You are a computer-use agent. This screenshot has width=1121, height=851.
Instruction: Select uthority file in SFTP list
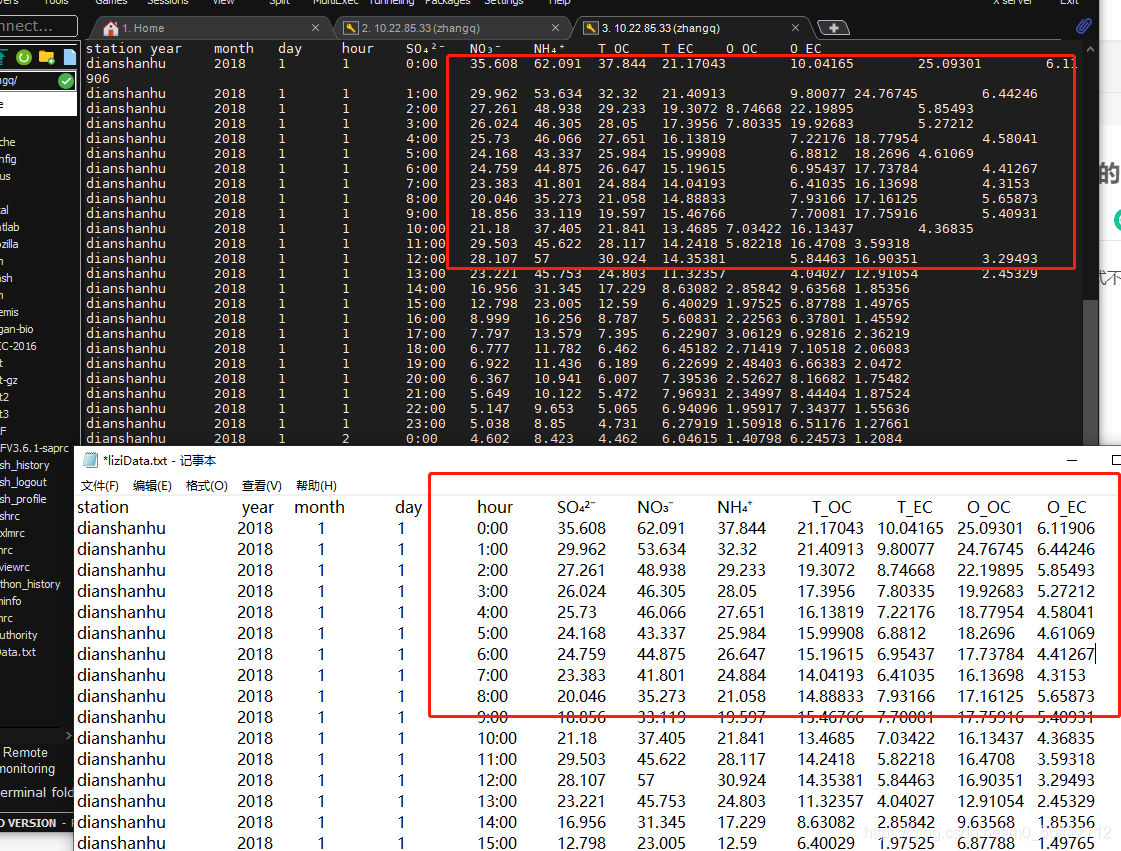click(x=19, y=635)
